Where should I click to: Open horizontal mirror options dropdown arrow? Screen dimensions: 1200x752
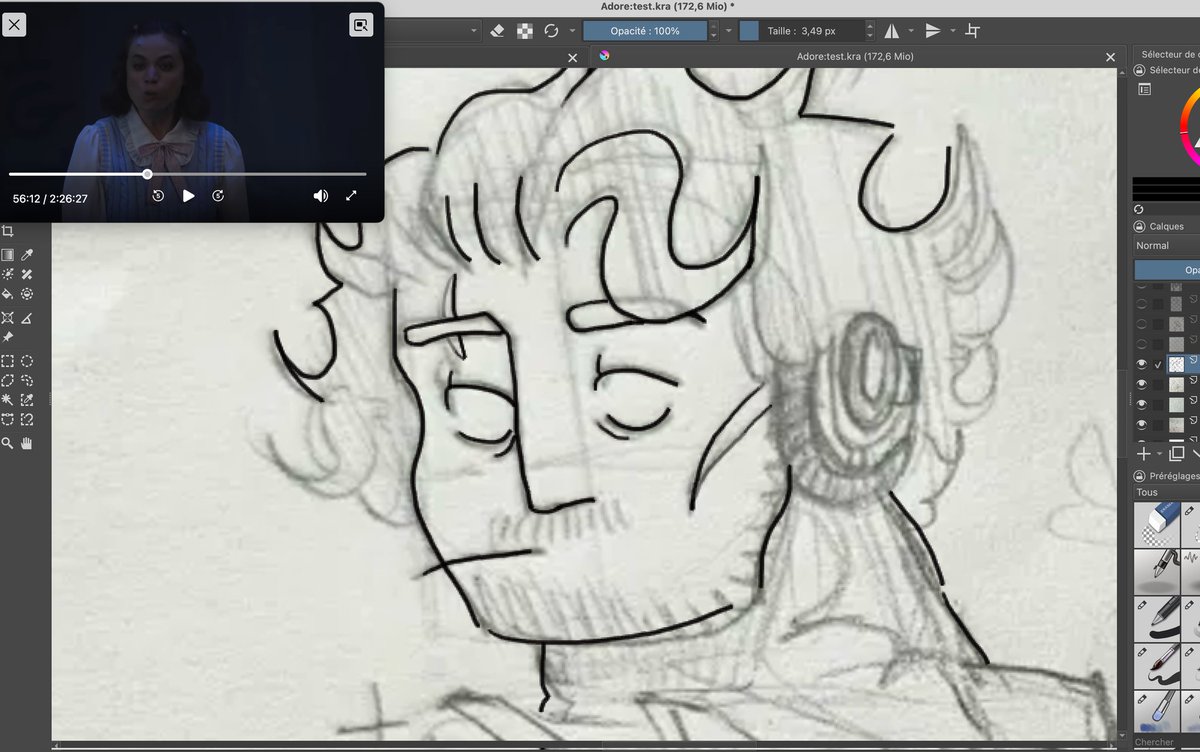(x=911, y=31)
